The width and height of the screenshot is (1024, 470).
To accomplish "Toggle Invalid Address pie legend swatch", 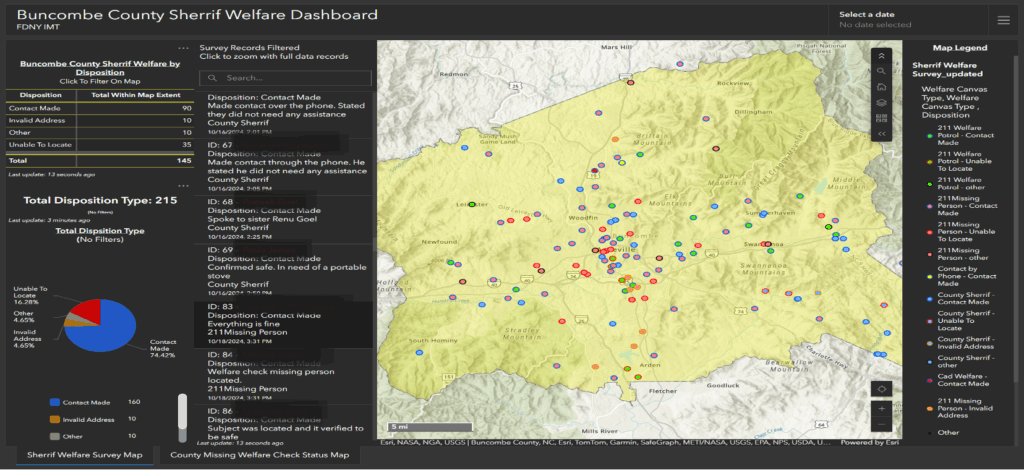I will point(55,420).
